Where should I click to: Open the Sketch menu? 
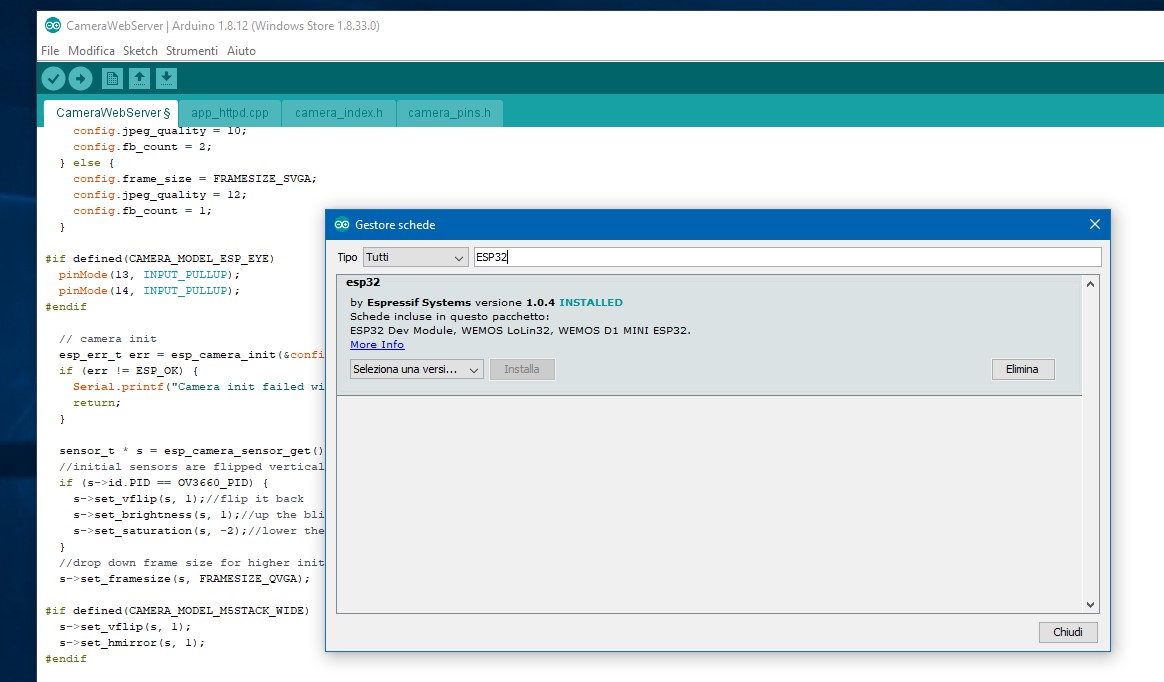140,50
